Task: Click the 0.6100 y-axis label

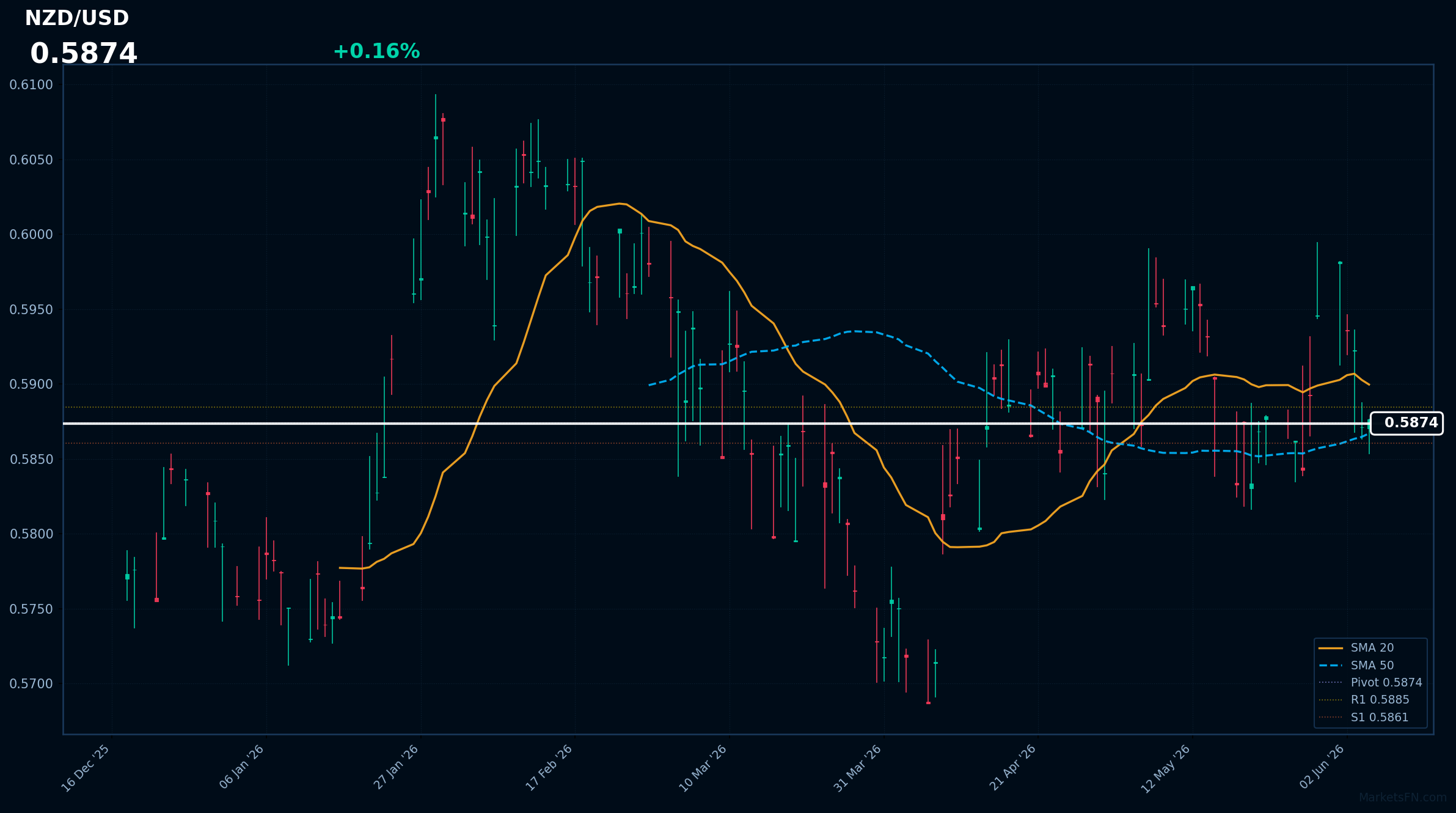Action: (x=31, y=85)
